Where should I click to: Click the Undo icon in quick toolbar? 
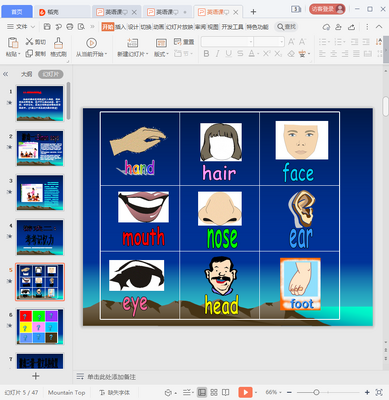[x=59, y=27]
